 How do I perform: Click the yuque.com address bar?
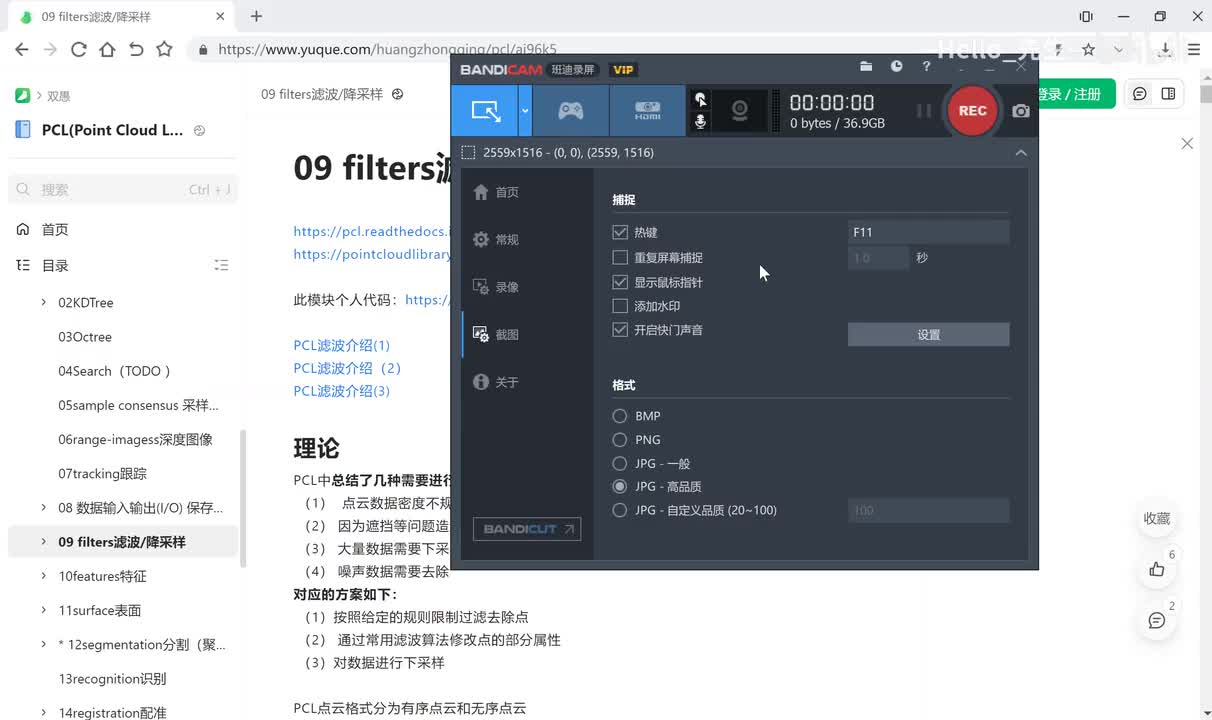387,49
